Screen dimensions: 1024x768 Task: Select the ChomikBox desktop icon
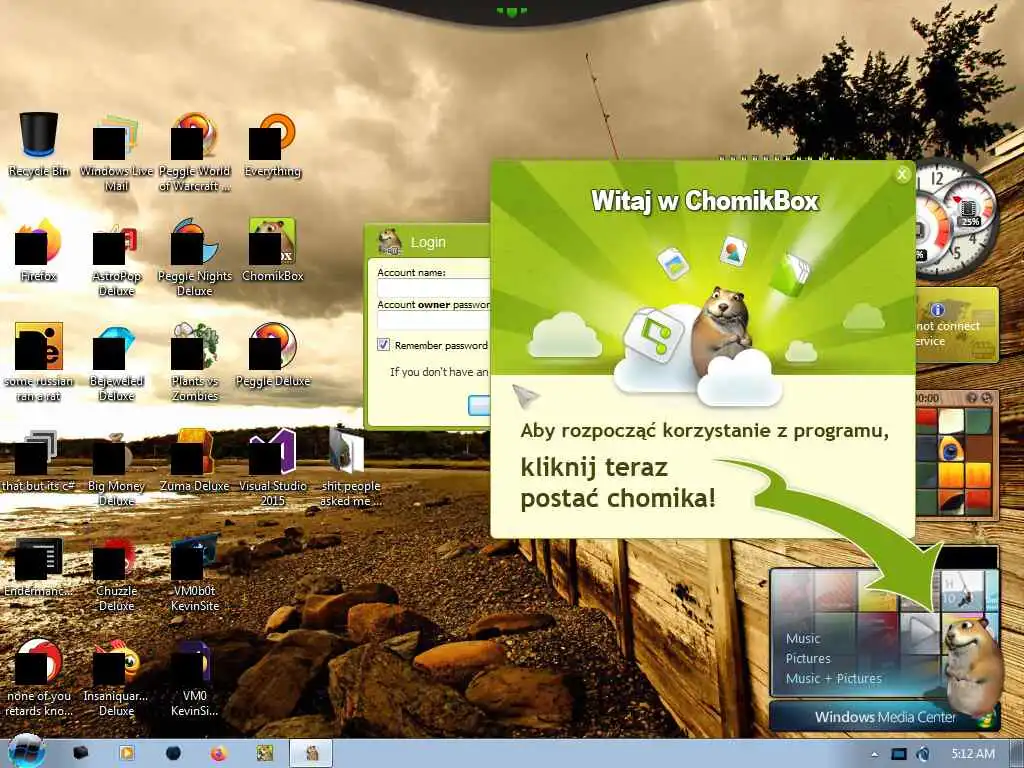[x=272, y=250]
